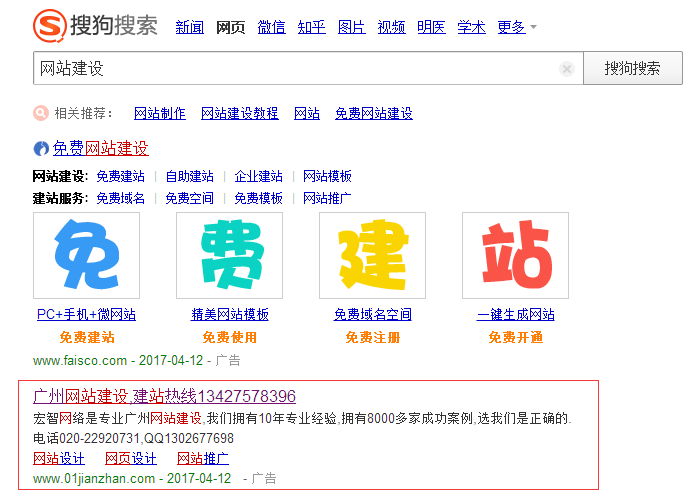
Task: Expand the 更多 dropdown menu
Action: (x=517, y=27)
